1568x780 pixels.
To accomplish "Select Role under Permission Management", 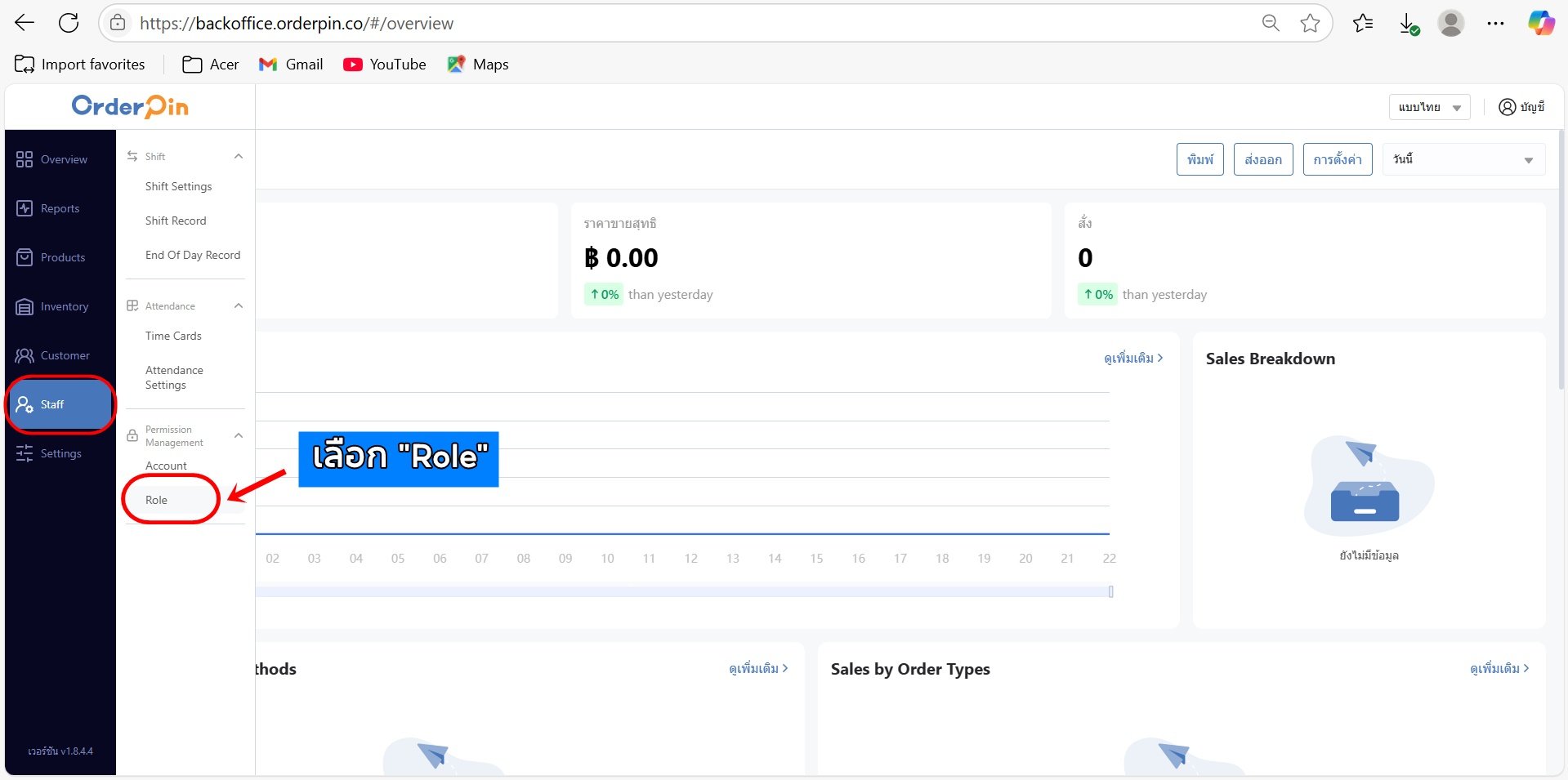I will 156,500.
